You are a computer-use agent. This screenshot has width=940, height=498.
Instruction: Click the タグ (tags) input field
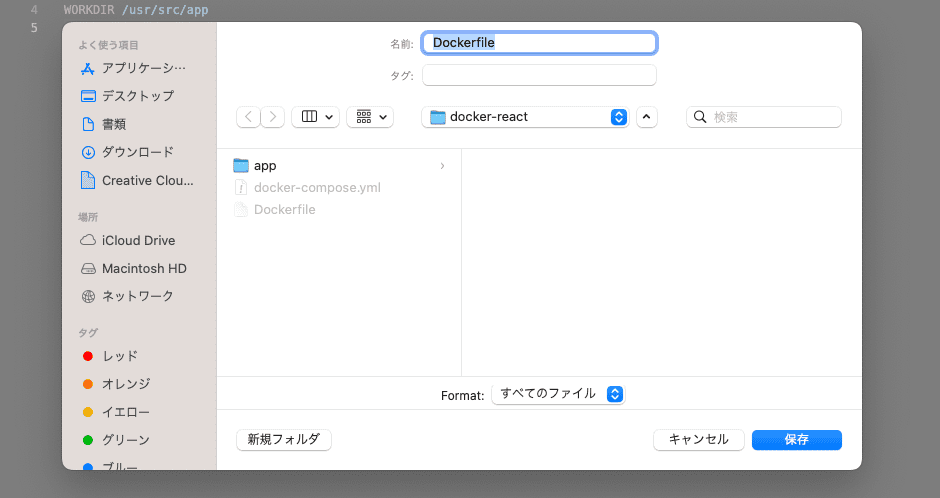[539, 75]
